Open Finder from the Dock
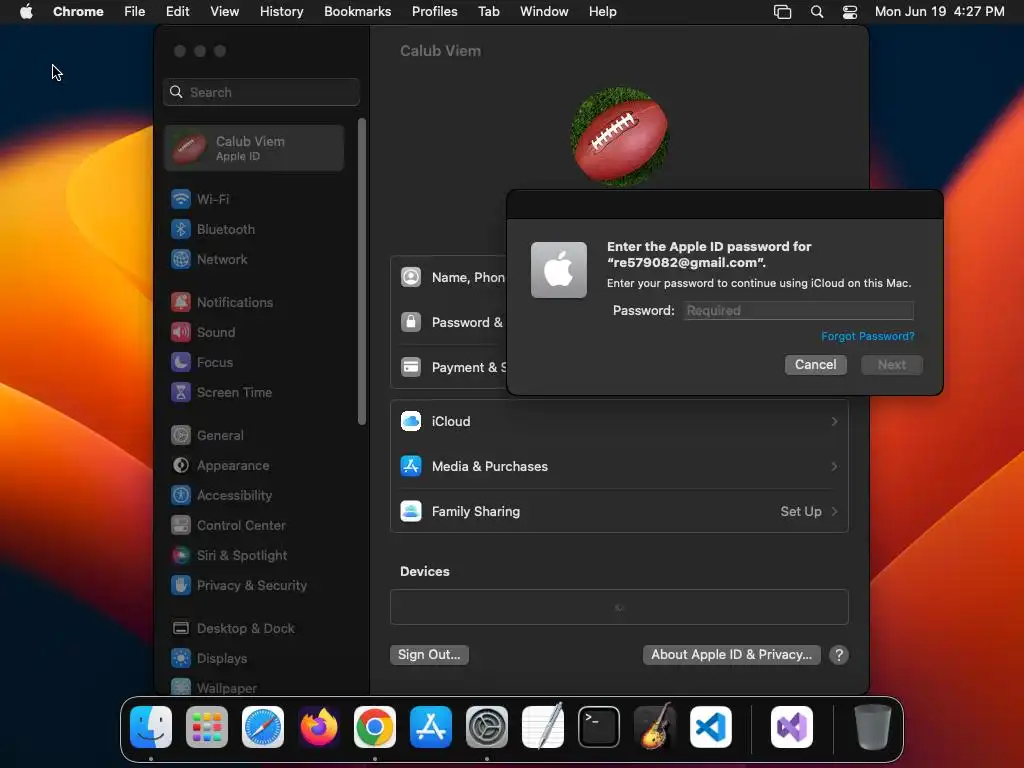 151,727
